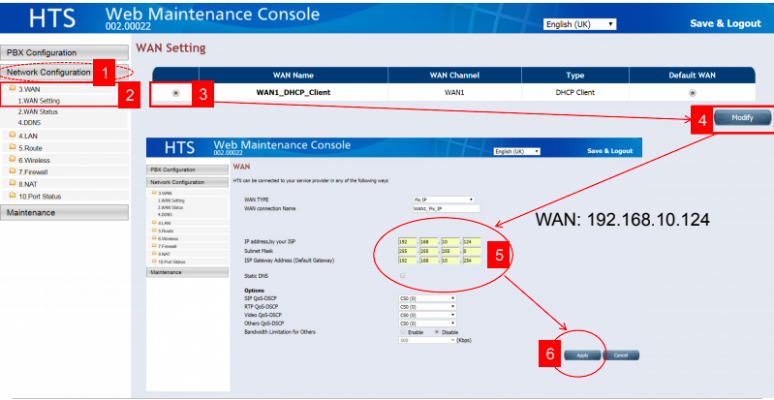
Task: Toggle the Static DNS checkbox
Action: pos(402,275)
